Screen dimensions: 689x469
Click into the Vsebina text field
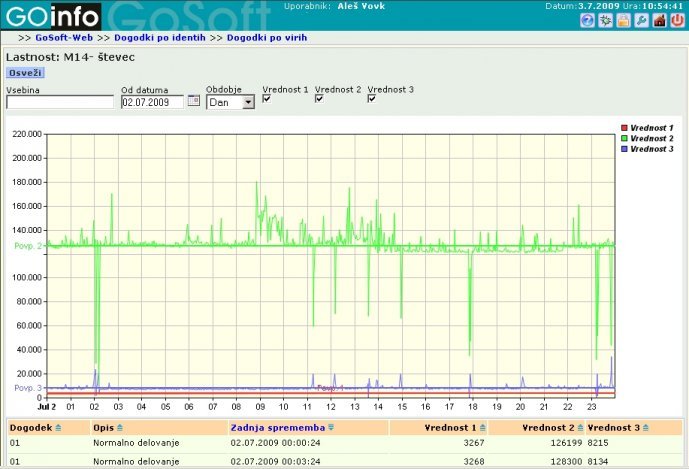pos(60,102)
